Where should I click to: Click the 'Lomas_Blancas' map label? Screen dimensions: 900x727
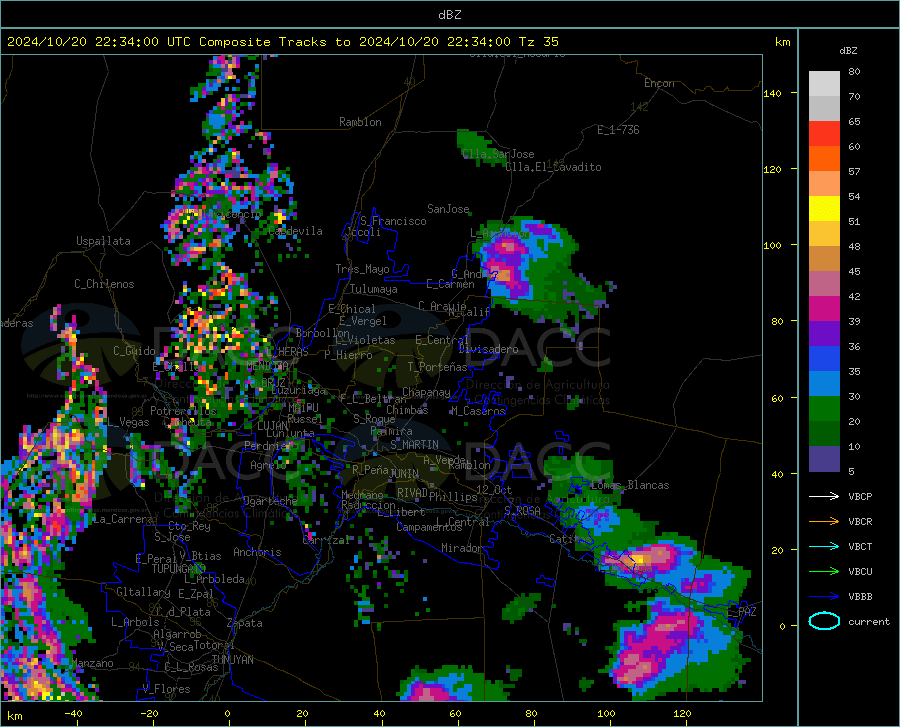(x=630, y=485)
